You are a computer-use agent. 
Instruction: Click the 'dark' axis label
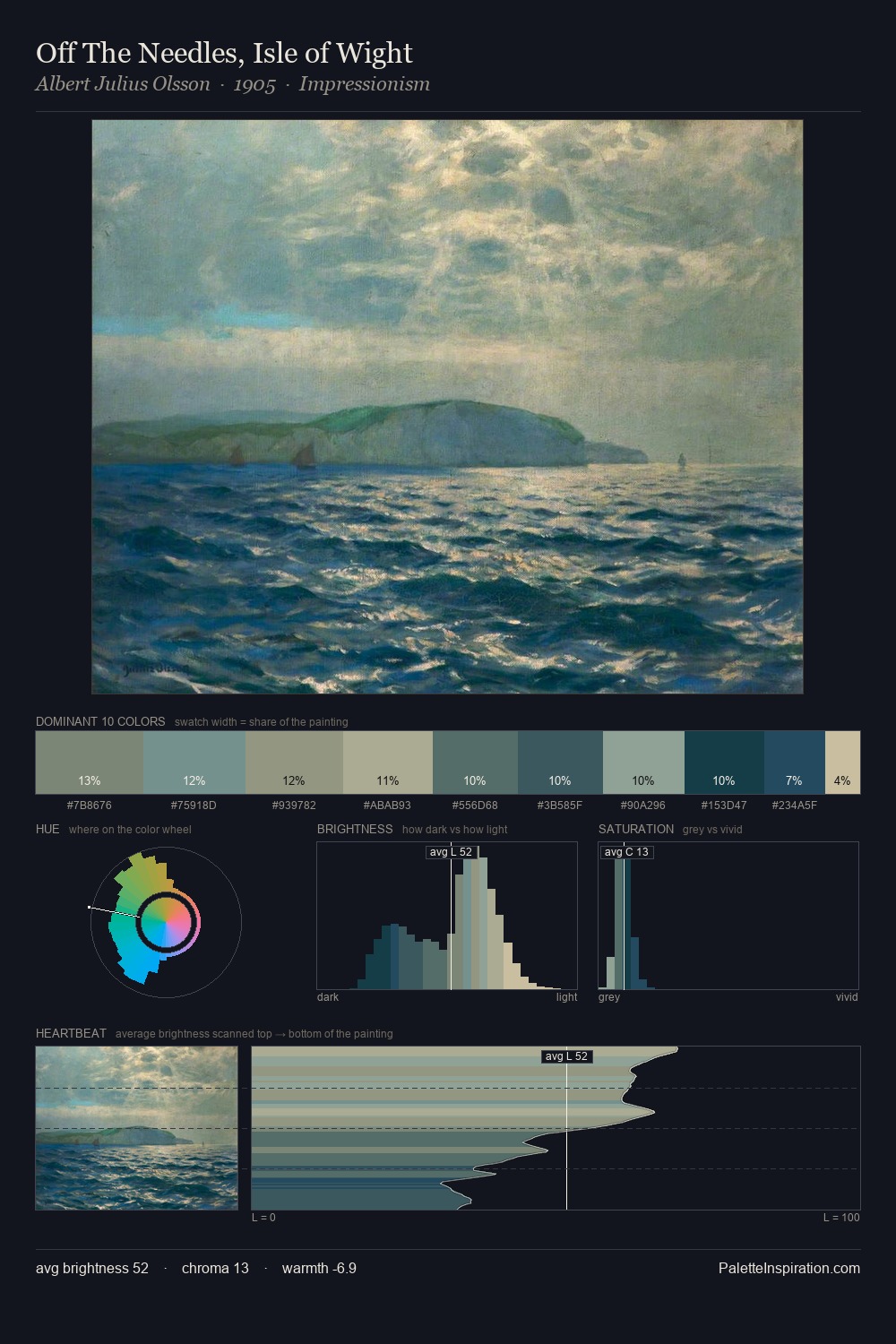click(x=328, y=997)
